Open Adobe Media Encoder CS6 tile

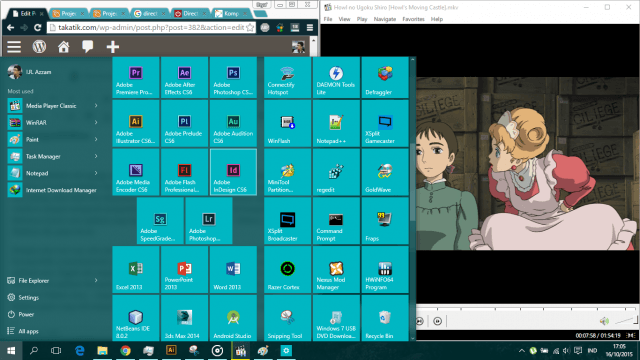pos(136,172)
